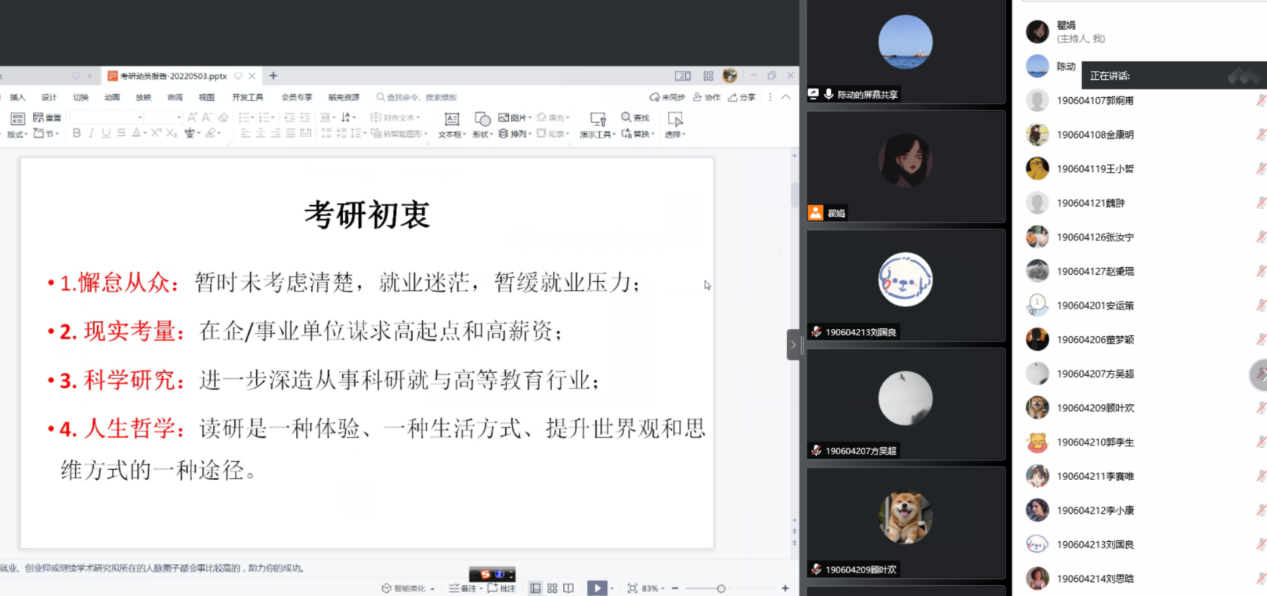1267x596 pixels.
Task: Decrease indent level icon
Action: 289,117
